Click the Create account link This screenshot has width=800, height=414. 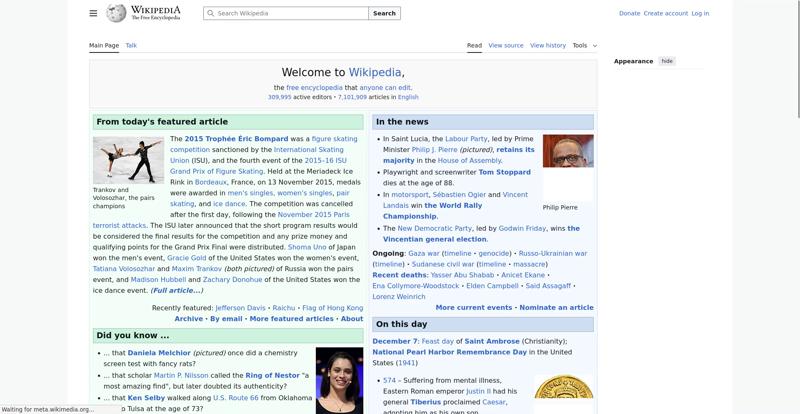coord(666,13)
